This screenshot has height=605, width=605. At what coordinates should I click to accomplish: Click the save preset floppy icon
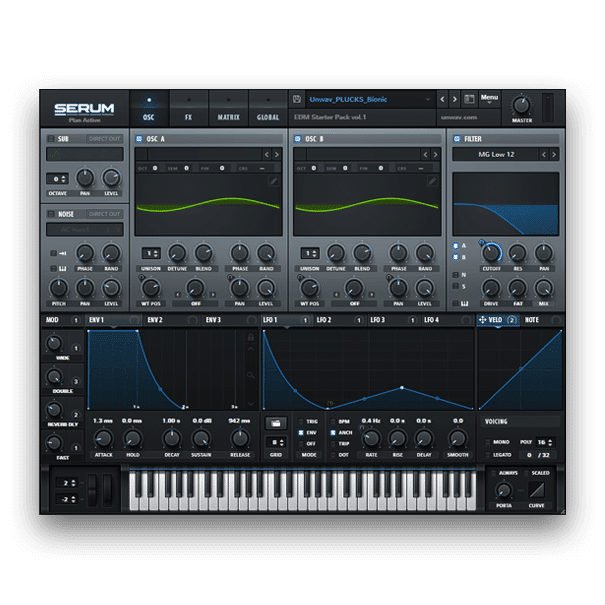click(x=297, y=99)
